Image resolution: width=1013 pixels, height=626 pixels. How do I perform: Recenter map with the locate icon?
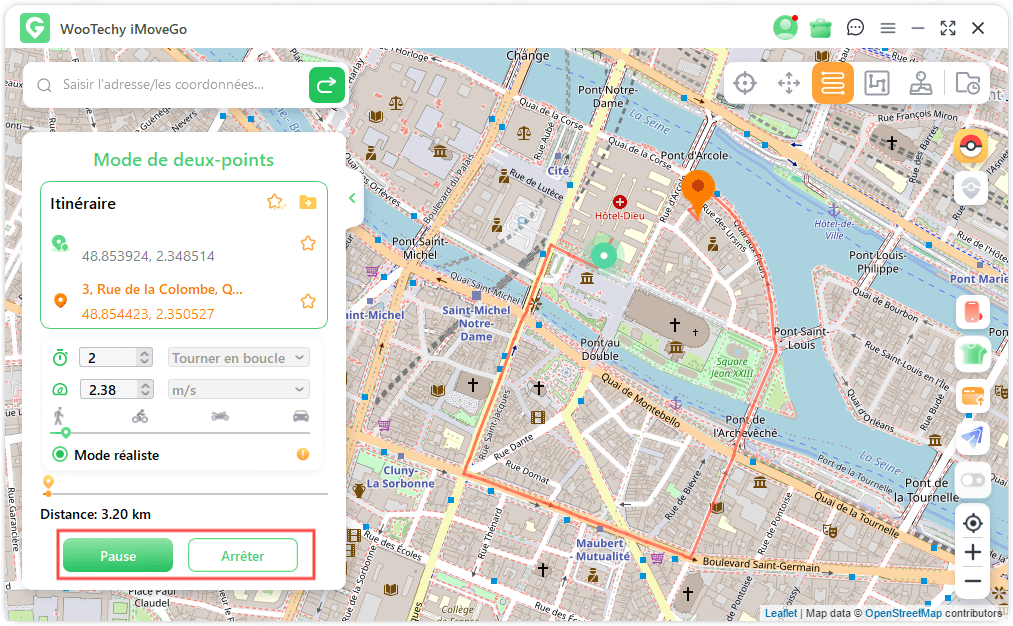coord(972,523)
